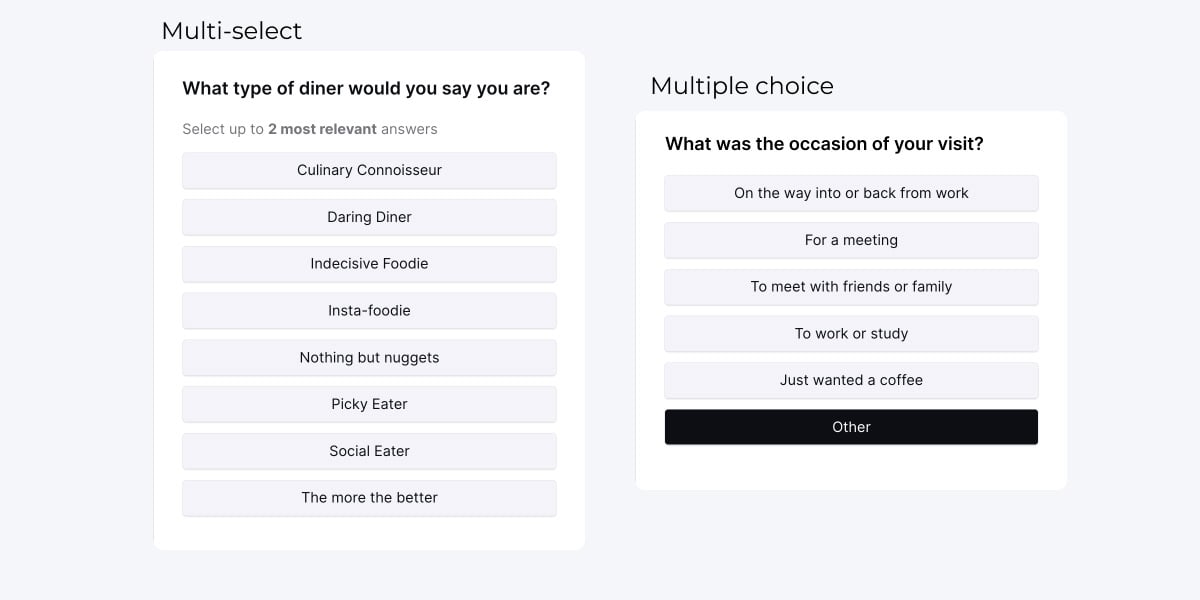Click the Select up to 2 answers hint
Screen dimensions: 1200x600
click(310, 129)
